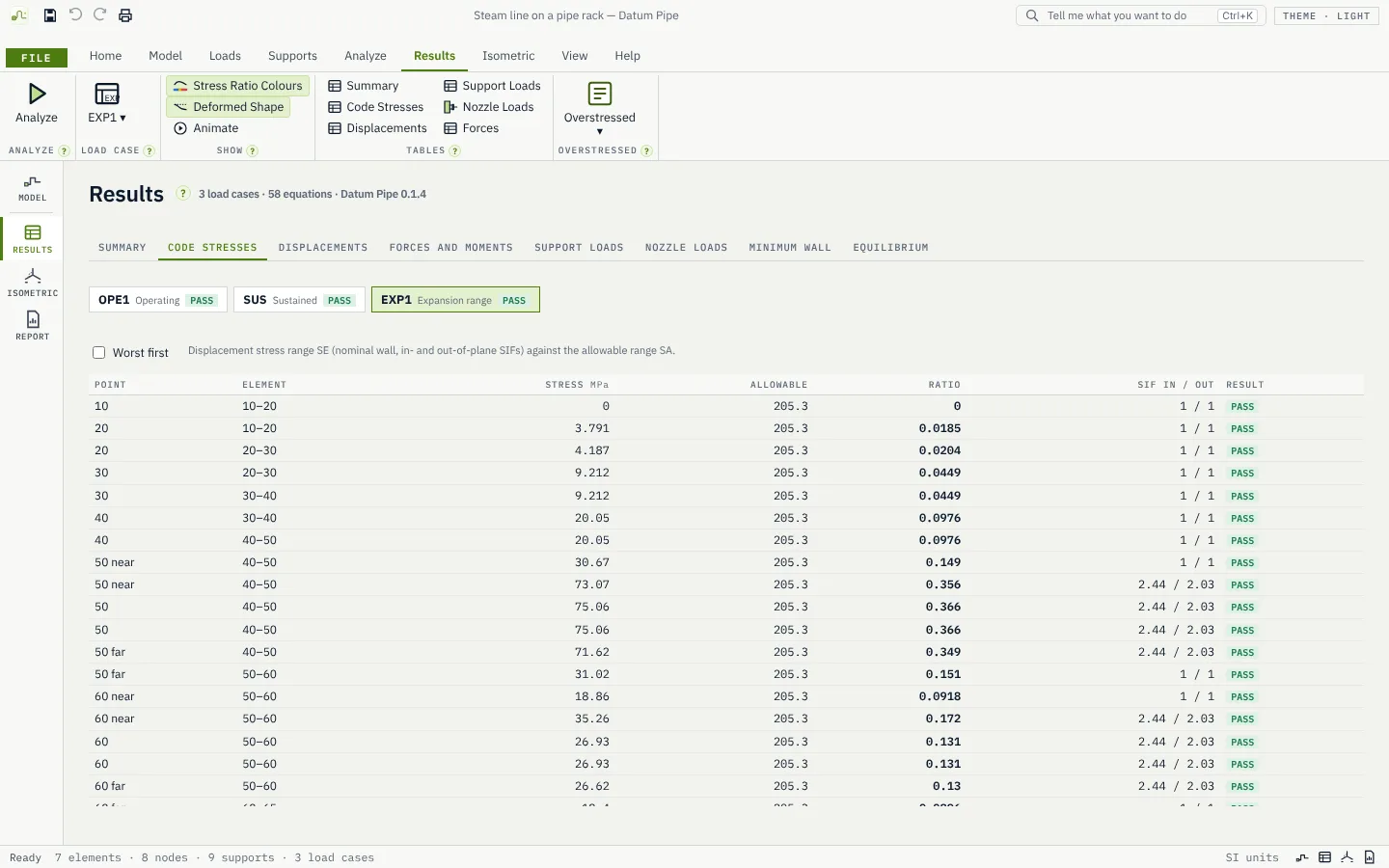This screenshot has height=868, width=1389.
Task: Open the Home ribbon tab
Action: click(105, 56)
